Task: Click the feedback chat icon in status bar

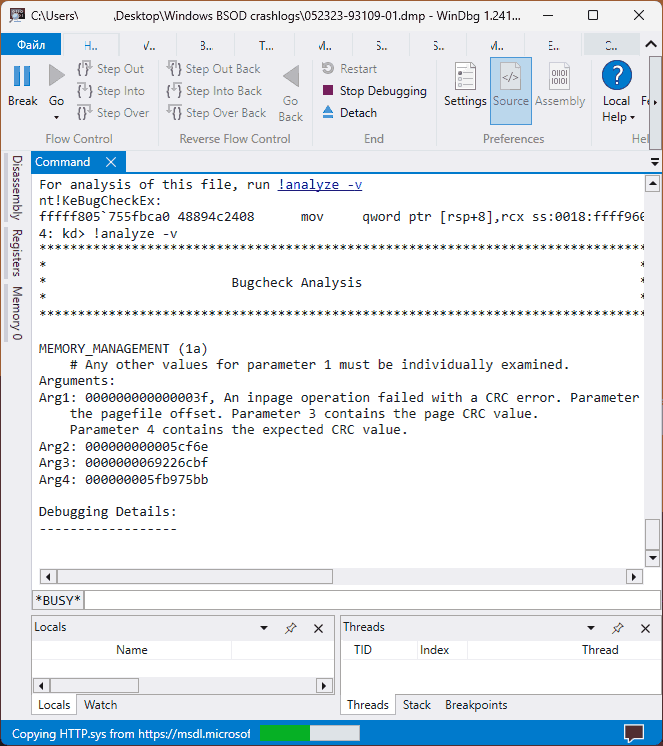Action: pos(634,733)
